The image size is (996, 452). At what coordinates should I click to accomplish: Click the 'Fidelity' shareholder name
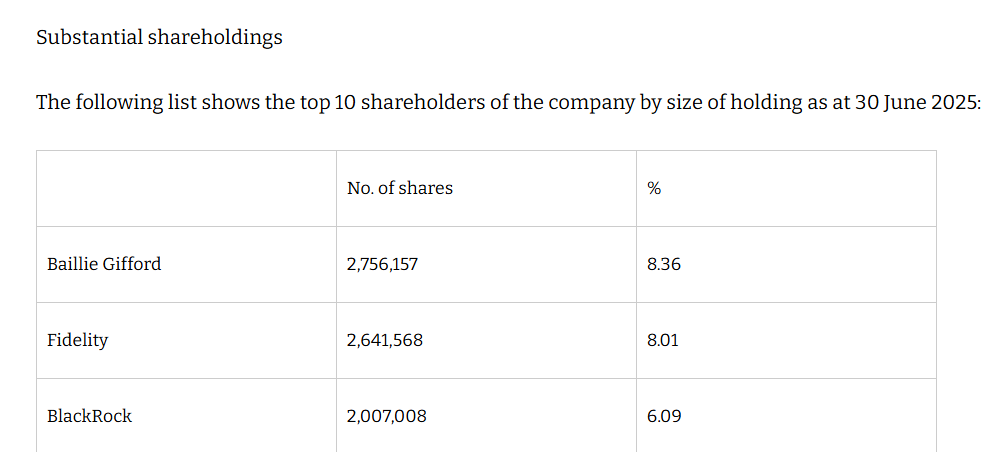click(x=77, y=340)
